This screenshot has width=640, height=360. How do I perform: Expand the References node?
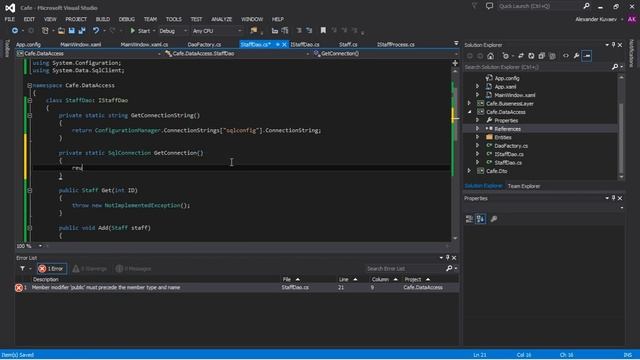pyautogui.click(x=477, y=129)
